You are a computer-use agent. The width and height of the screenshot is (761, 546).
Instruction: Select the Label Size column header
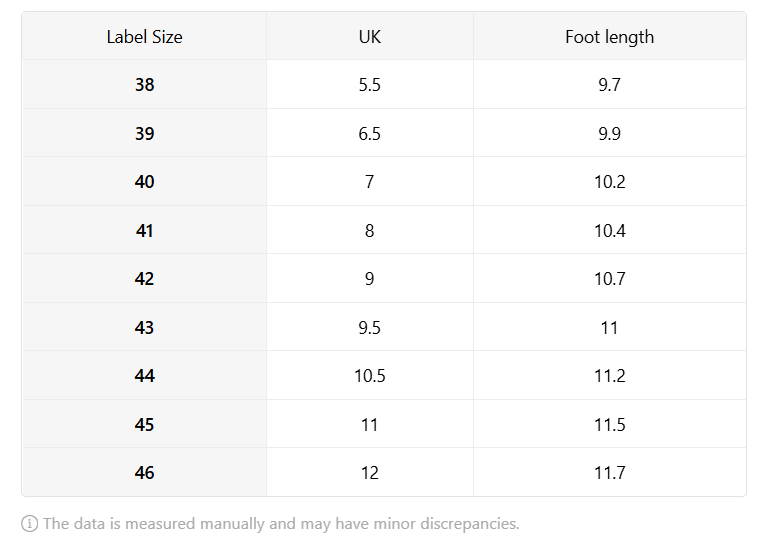pos(144,36)
